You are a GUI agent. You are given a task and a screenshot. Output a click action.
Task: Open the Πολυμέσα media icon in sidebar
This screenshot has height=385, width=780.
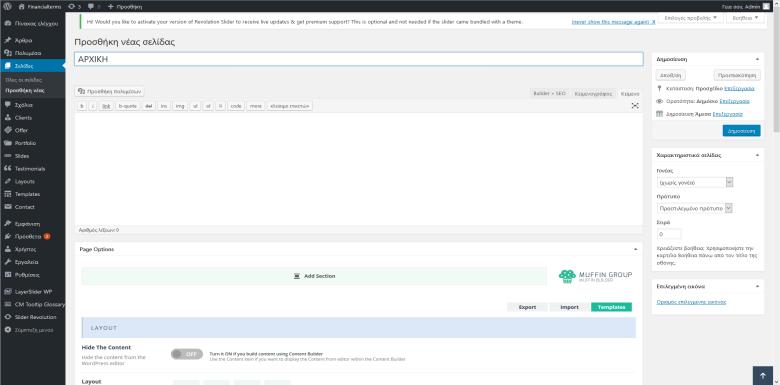click(x=7, y=53)
